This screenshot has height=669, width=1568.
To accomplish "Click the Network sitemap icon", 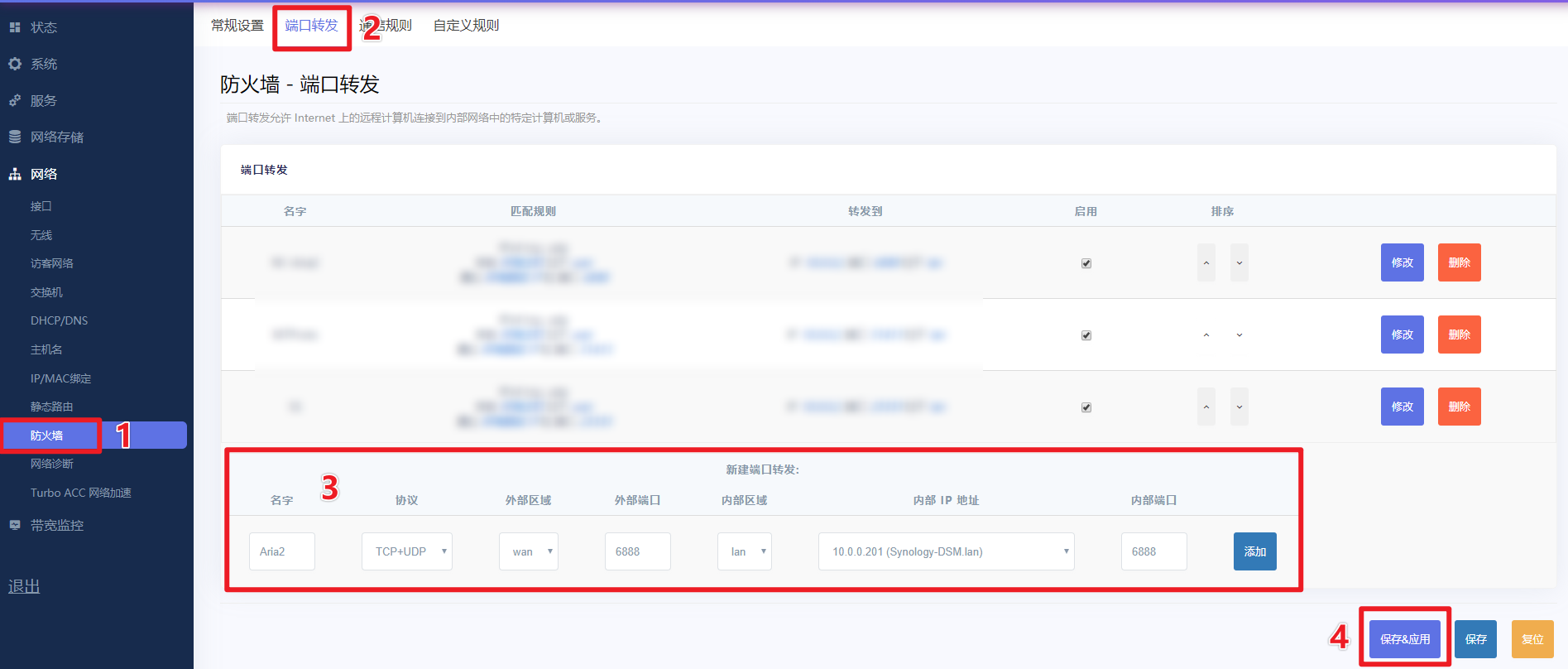I will tap(15, 174).
